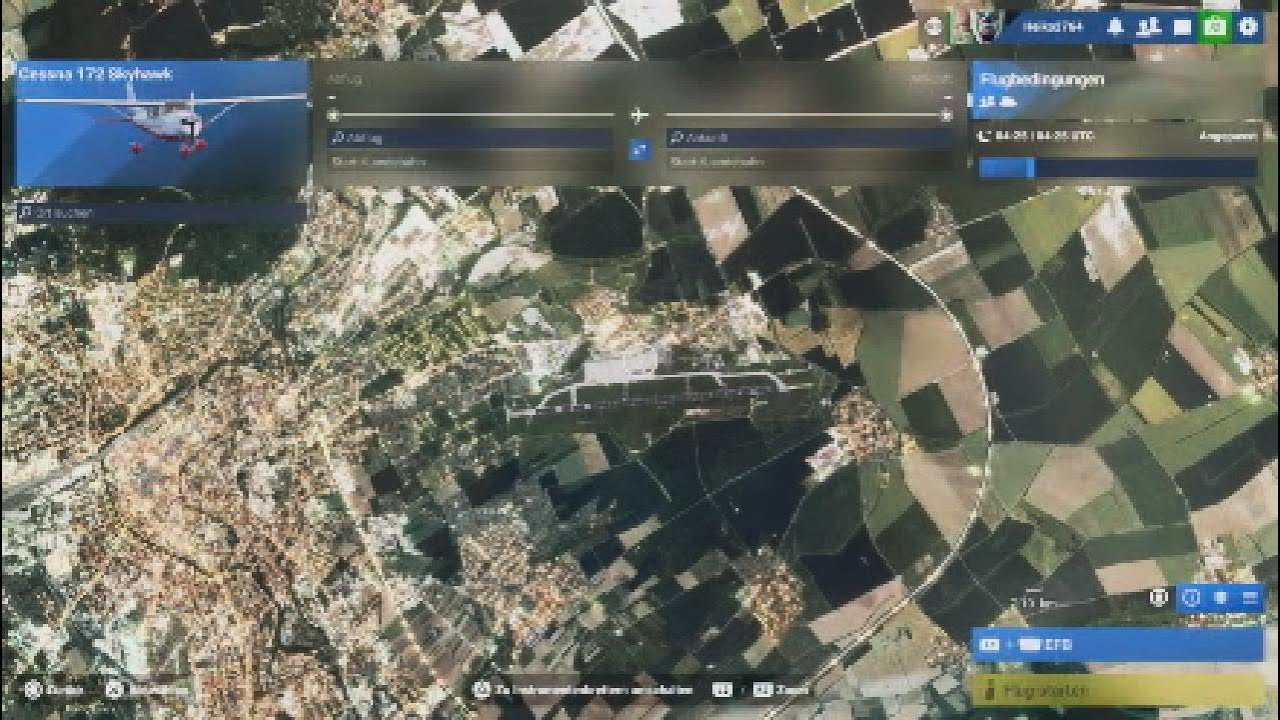Image resolution: width=1280 pixels, height=720 pixels.
Task: Select the info icon in map toolbar
Action: 1191,598
